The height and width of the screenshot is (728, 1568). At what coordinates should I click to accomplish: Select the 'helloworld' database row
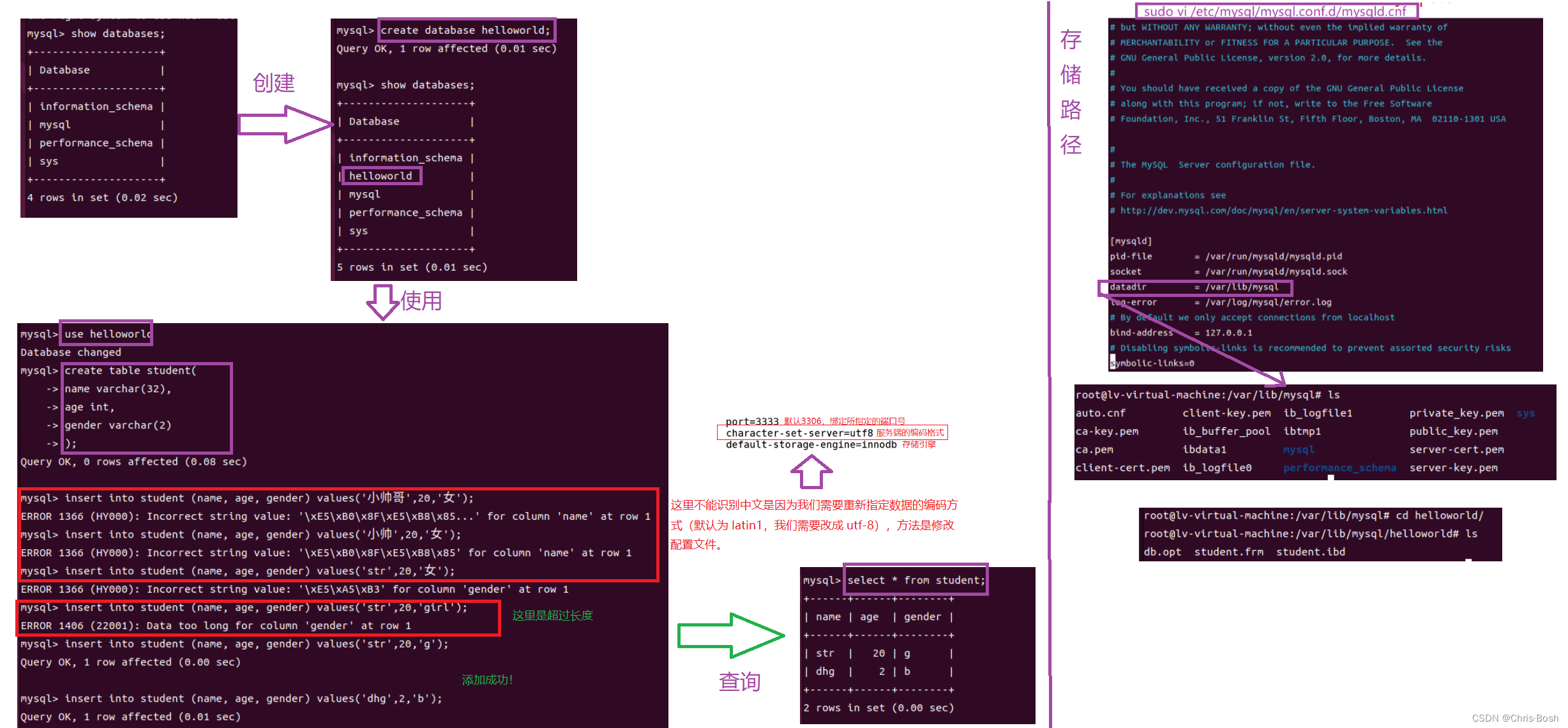tap(381, 176)
